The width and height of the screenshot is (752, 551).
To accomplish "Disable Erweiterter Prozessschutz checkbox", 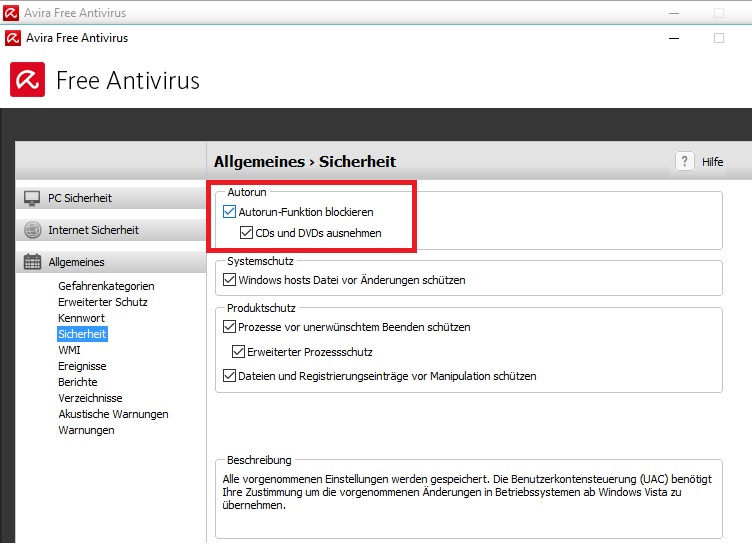I will (238, 352).
